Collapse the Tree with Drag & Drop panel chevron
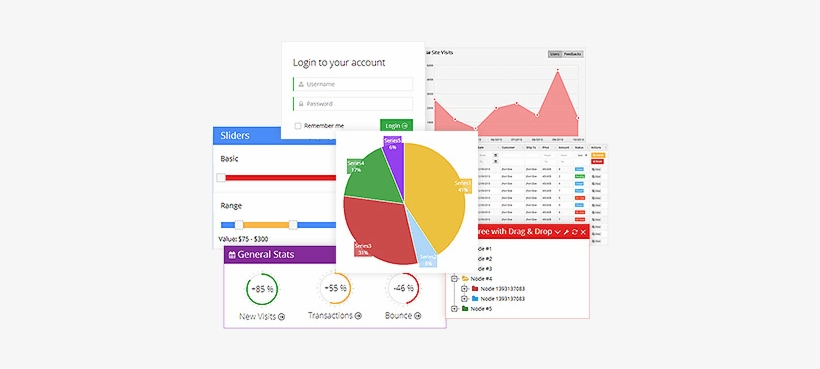 [558, 232]
